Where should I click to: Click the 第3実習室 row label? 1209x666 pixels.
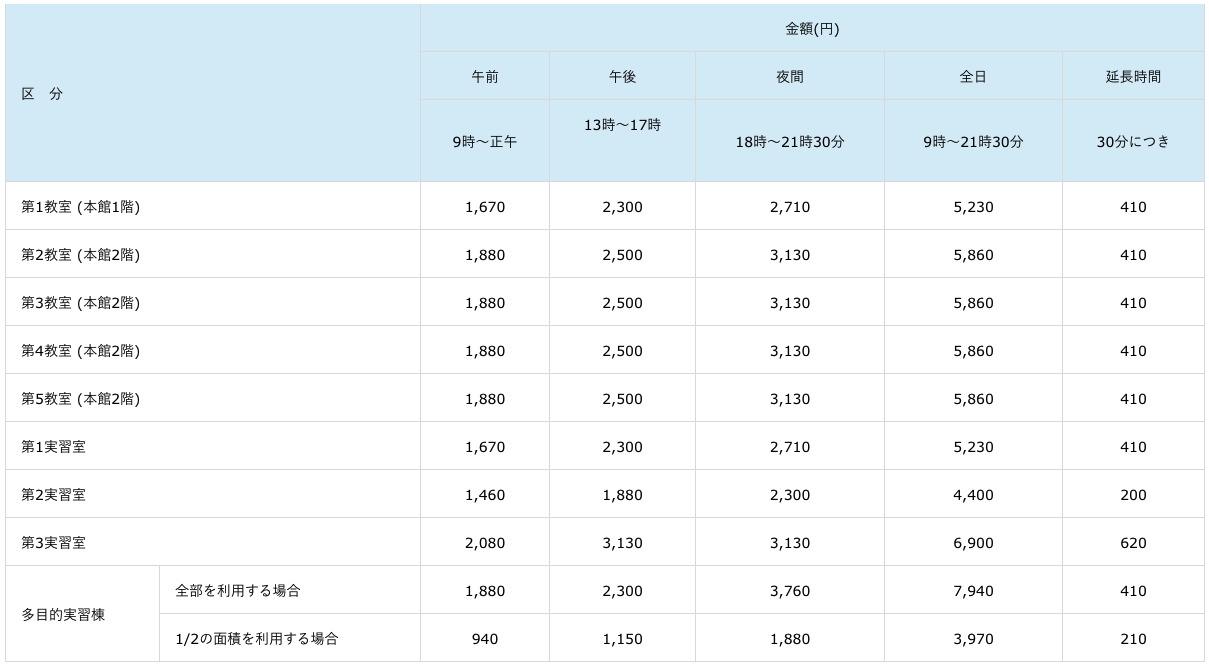coord(54,543)
